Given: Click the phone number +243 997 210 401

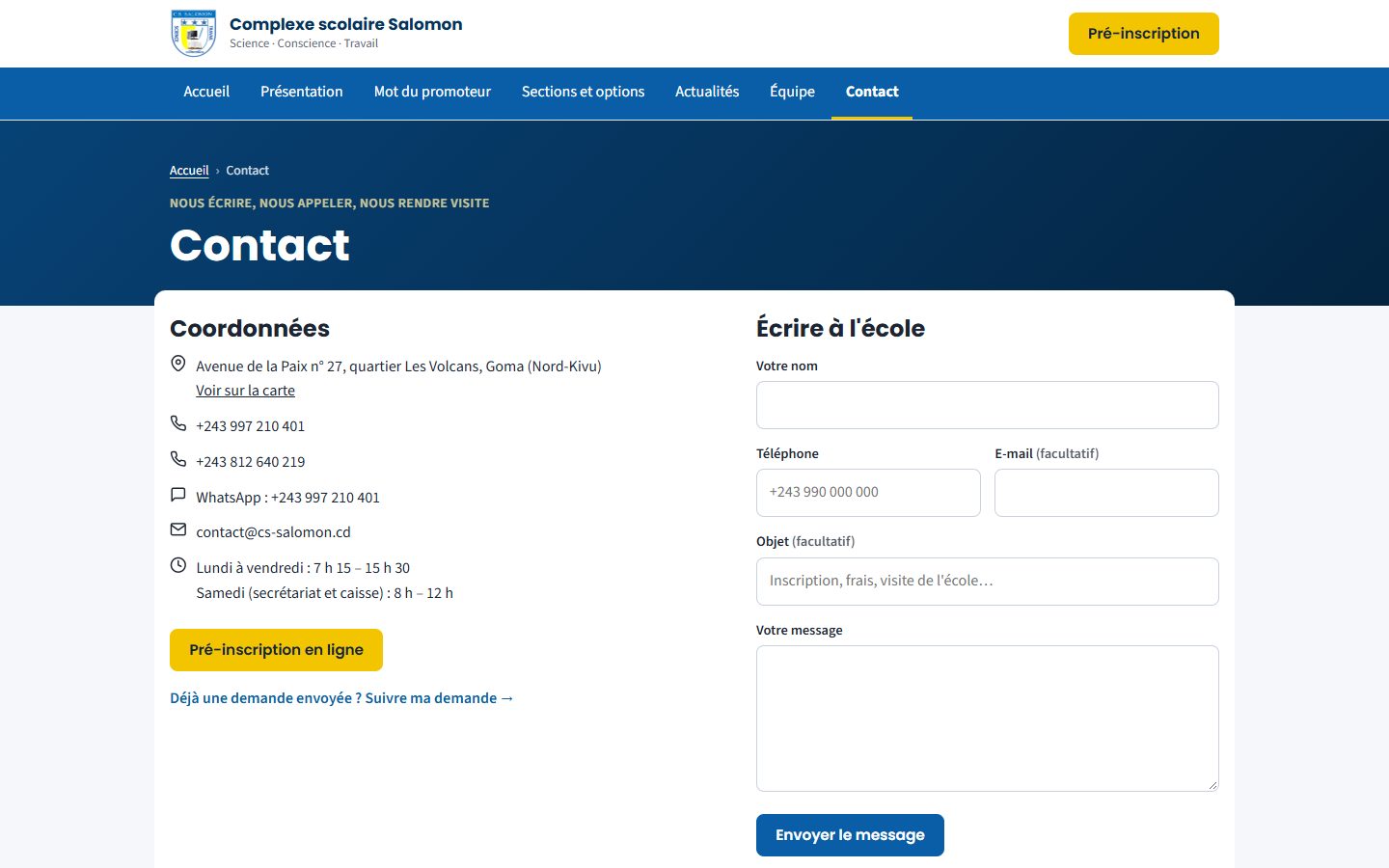Looking at the screenshot, I should pos(250,426).
